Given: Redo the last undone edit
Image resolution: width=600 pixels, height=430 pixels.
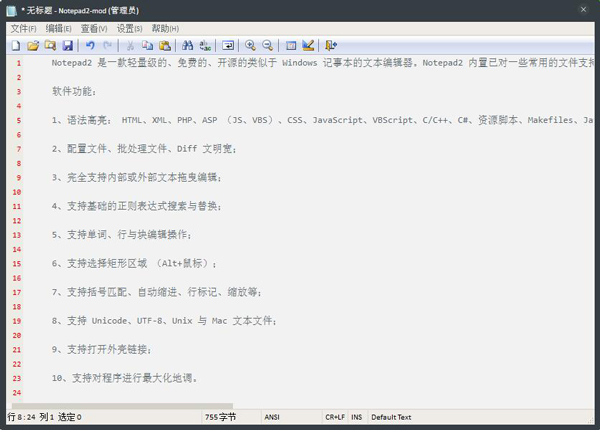Looking at the screenshot, I should pyautogui.click(x=108, y=46).
